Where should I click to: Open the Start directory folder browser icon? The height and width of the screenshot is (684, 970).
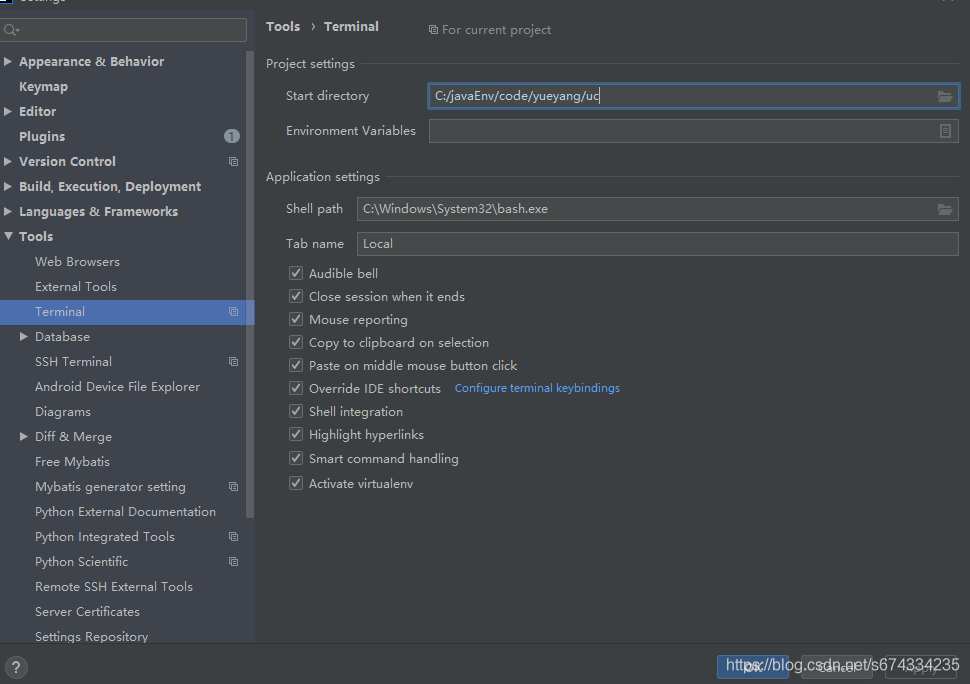(946, 95)
